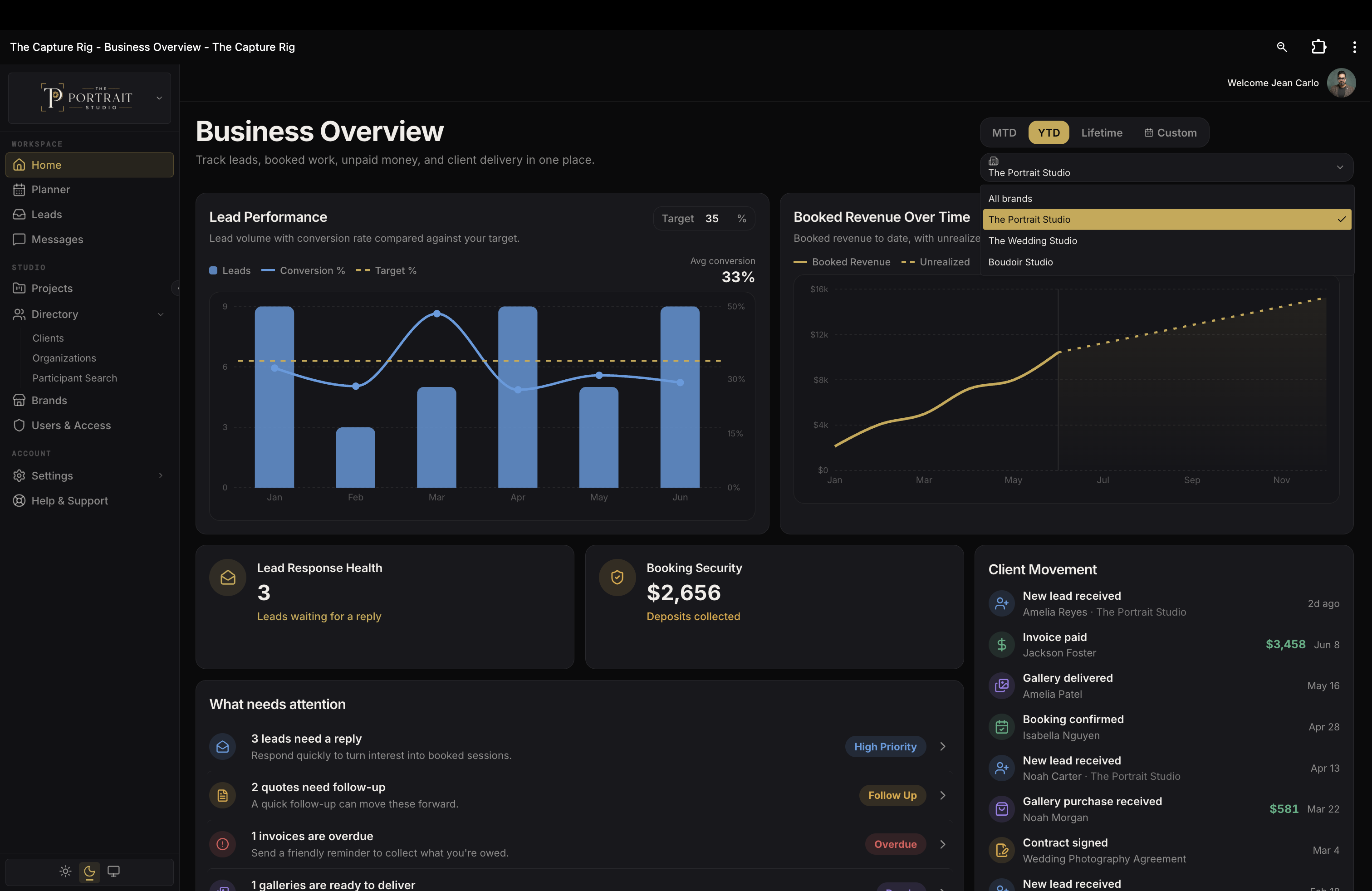
Task: Open Organizations under Directory
Action: [x=64, y=358]
